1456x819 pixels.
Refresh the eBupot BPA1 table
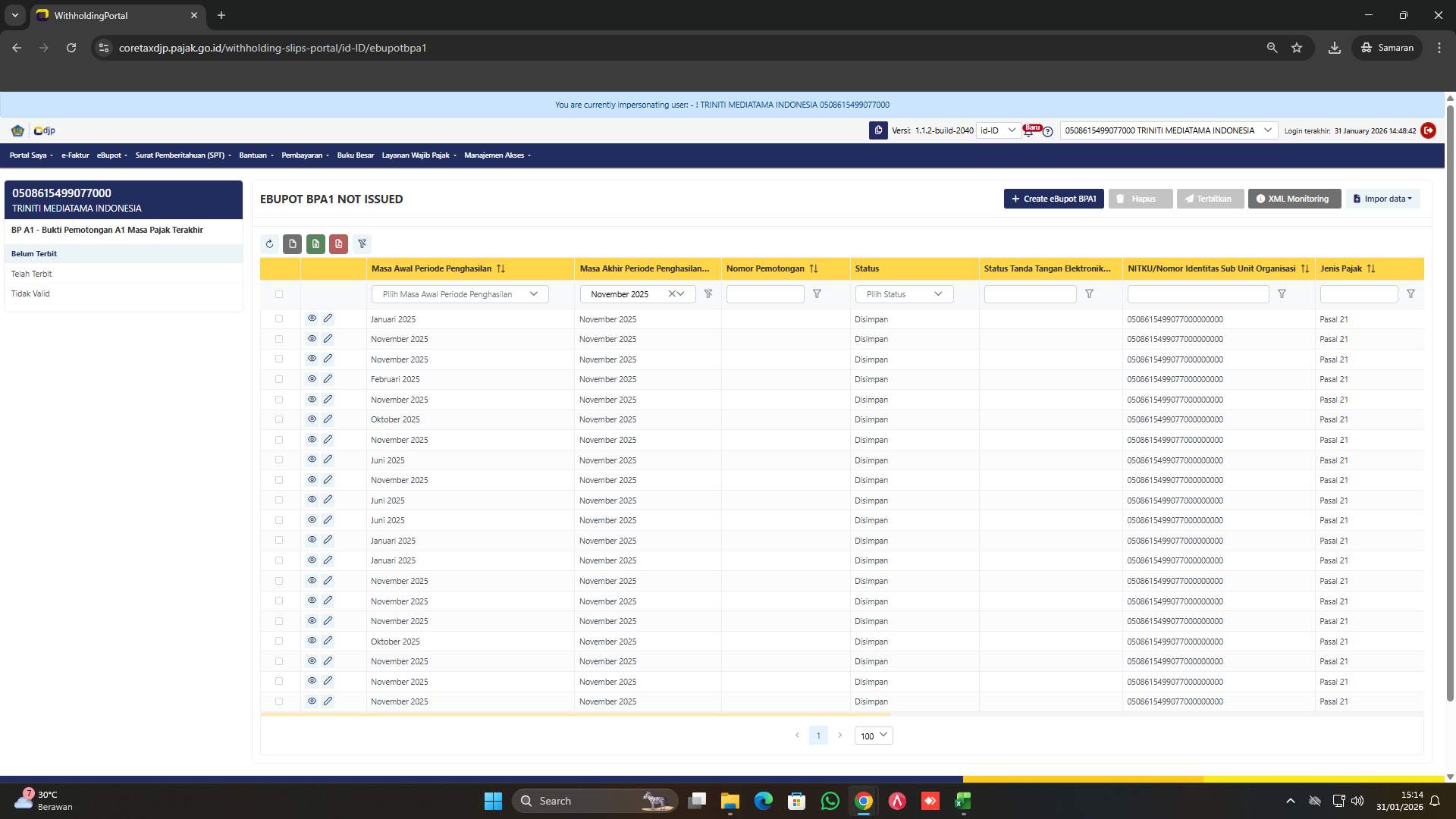269,243
